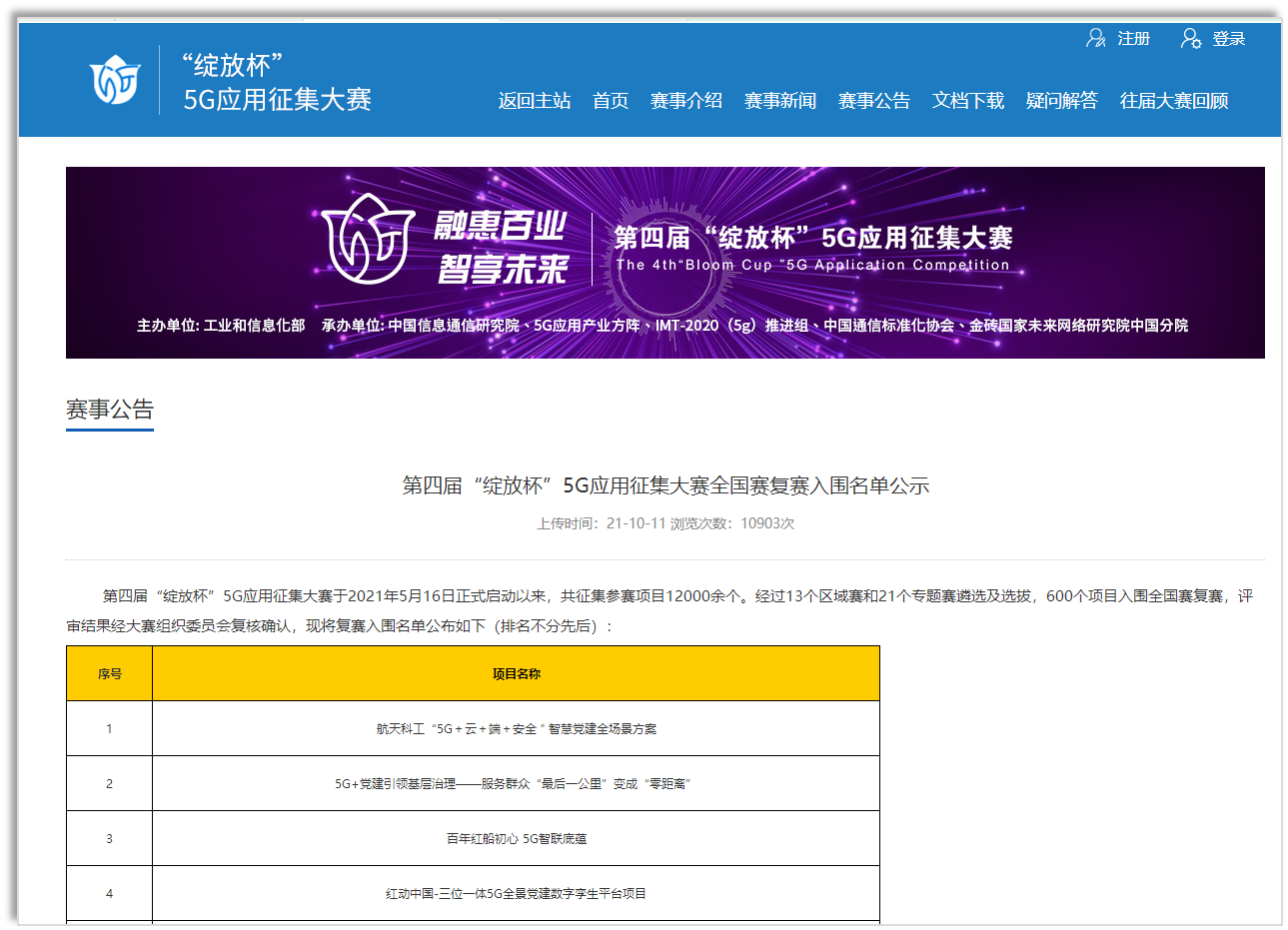
Task: Click row number 1 cell
Action: (x=110, y=728)
